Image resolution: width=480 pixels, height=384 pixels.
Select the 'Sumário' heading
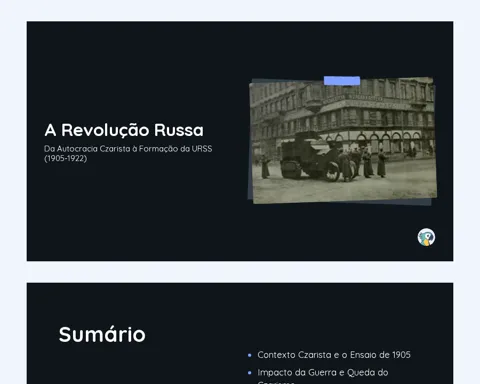102,334
